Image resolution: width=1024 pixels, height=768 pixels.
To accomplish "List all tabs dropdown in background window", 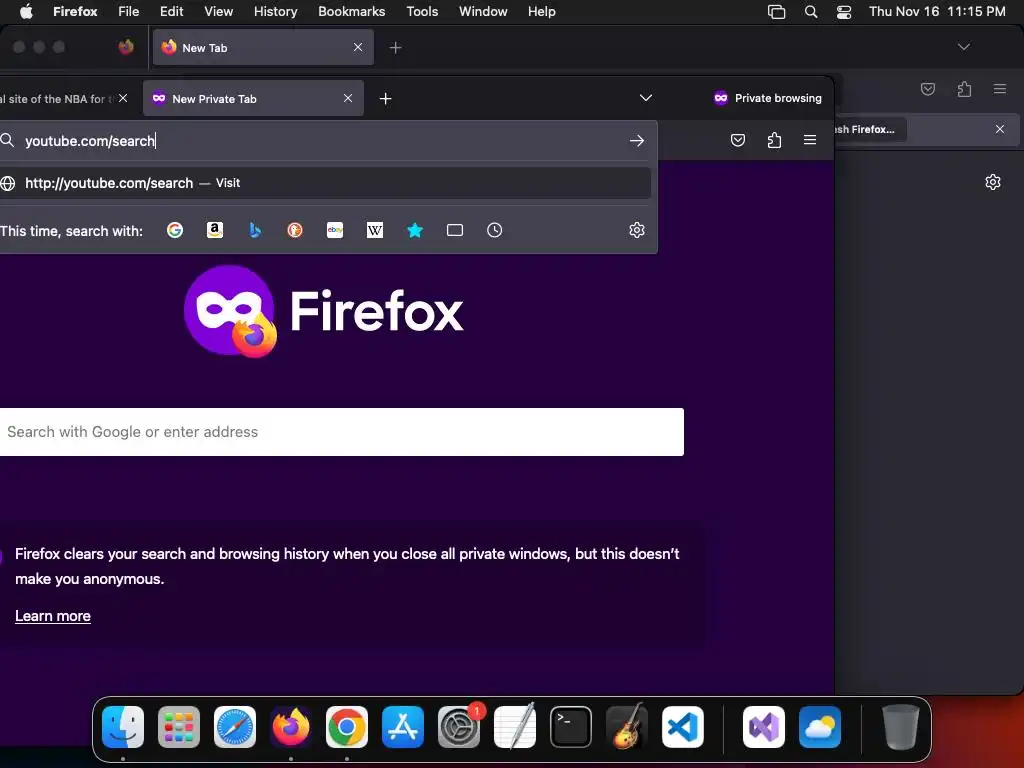I will (963, 47).
